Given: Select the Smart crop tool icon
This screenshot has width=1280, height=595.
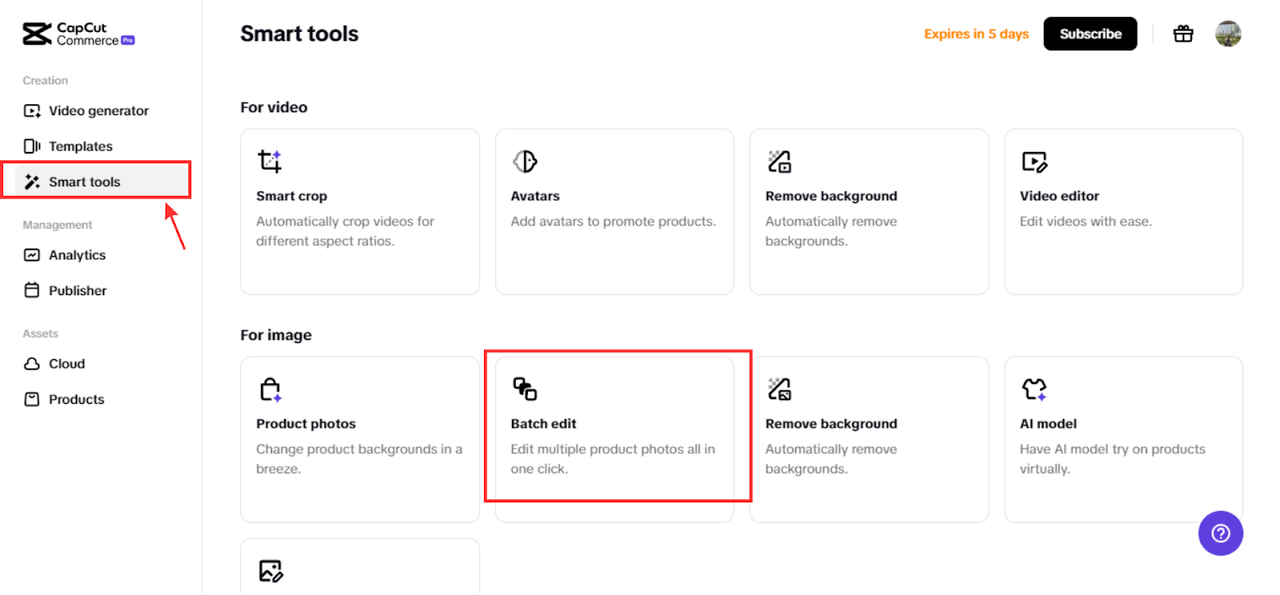Looking at the screenshot, I should click(x=268, y=160).
